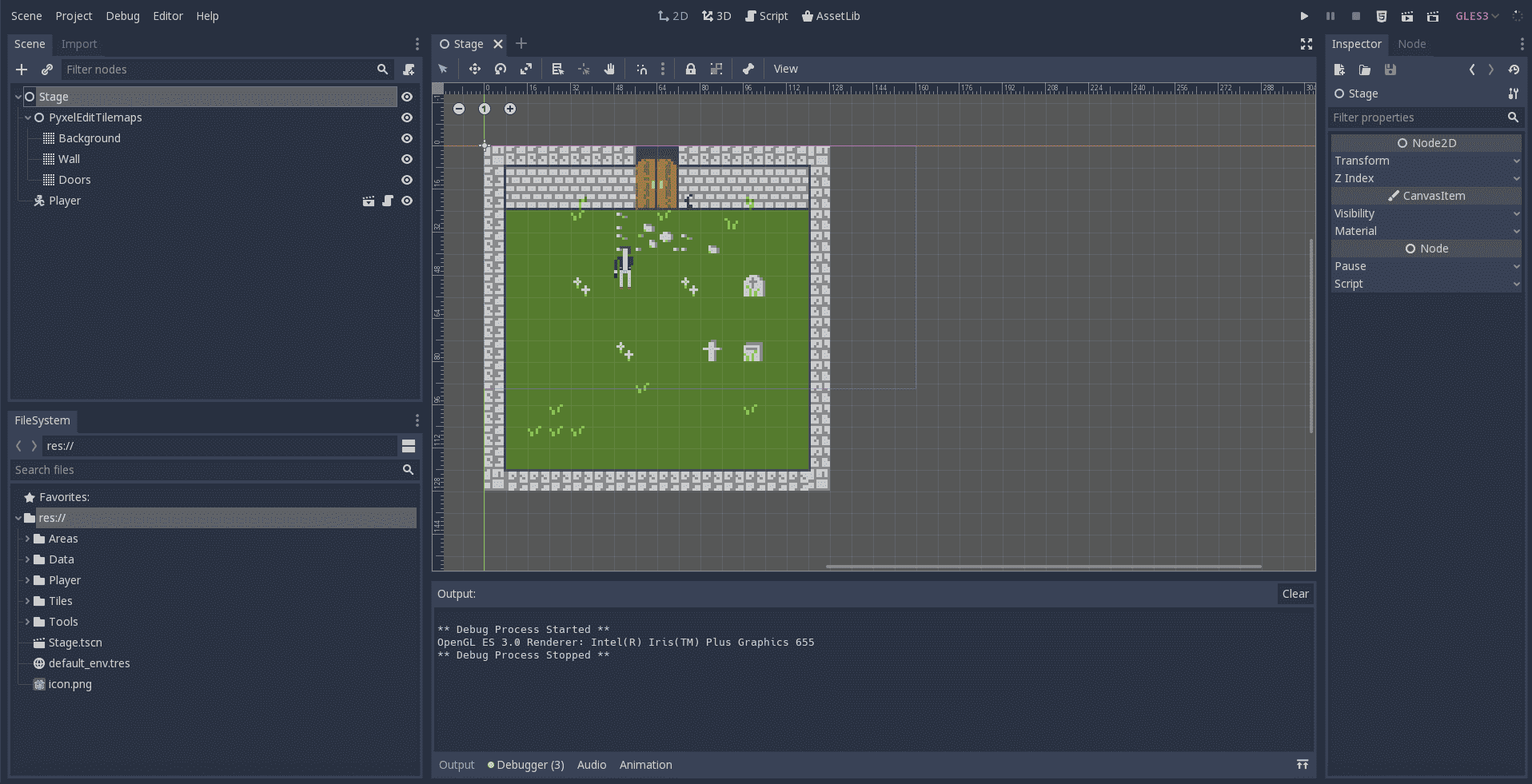Expand the Areas folder in FileSystem
Image resolution: width=1532 pixels, height=784 pixels.
pyautogui.click(x=27, y=539)
